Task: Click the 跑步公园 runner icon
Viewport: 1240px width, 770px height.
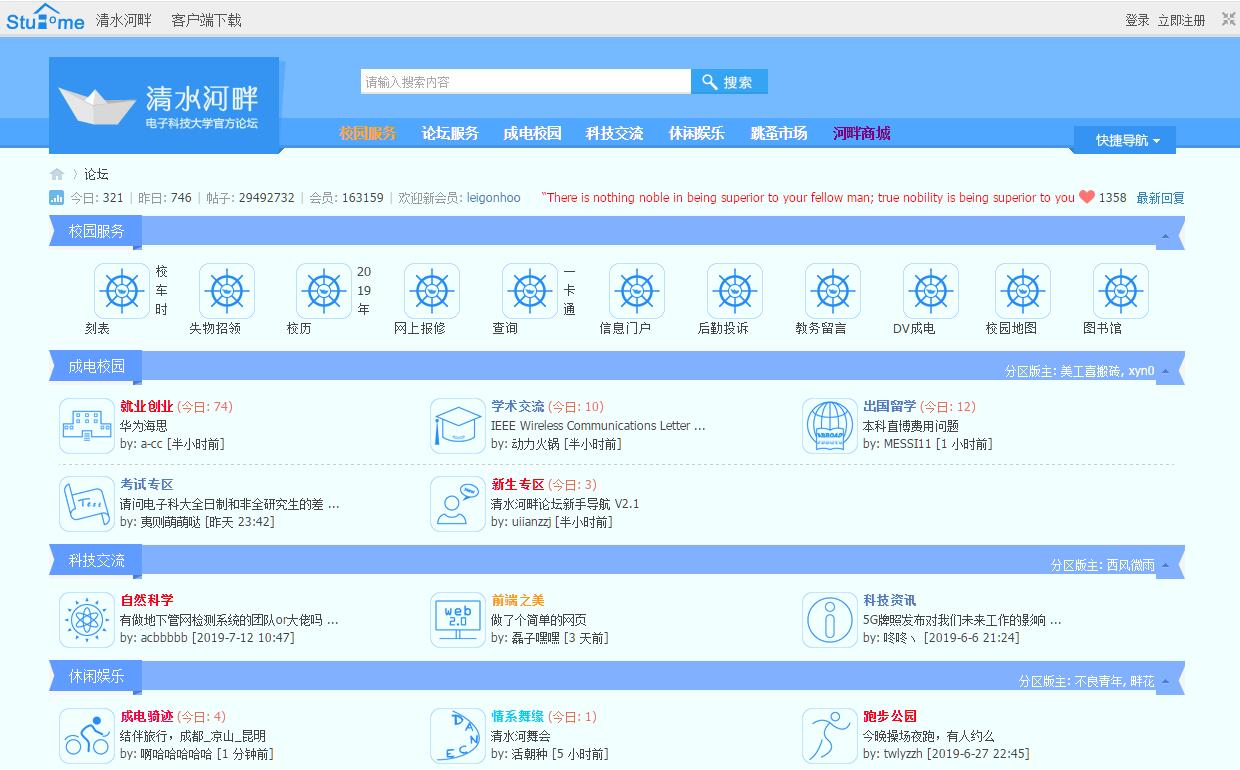Action: coord(829,736)
